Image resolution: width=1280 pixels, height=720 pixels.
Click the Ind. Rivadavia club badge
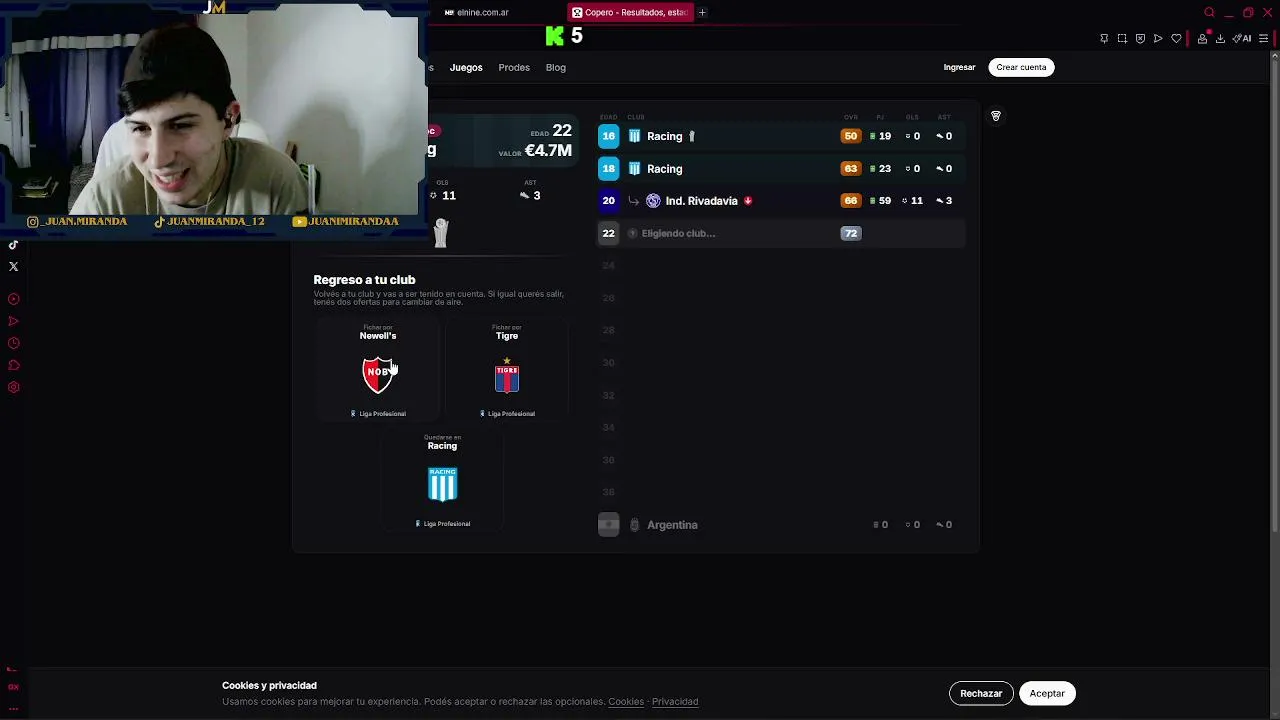pos(653,201)
